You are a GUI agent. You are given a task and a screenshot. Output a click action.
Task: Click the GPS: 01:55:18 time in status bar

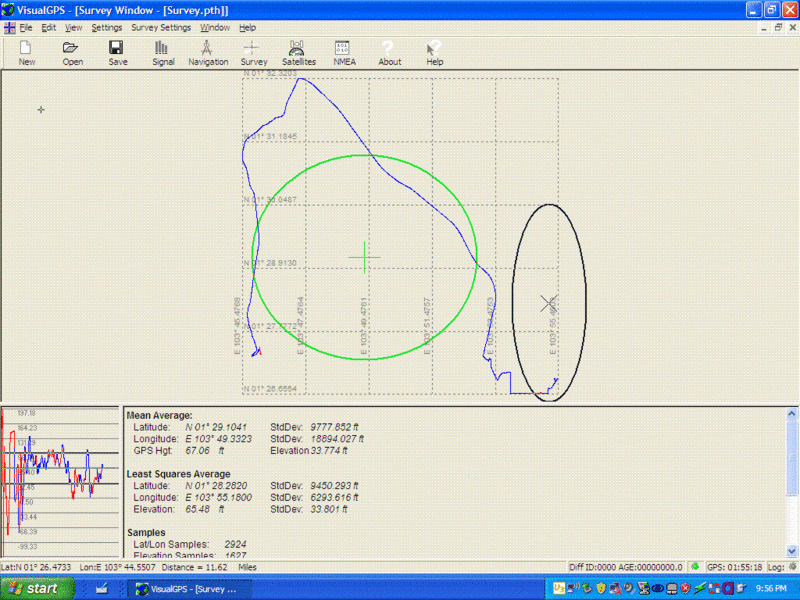point(735,567)
